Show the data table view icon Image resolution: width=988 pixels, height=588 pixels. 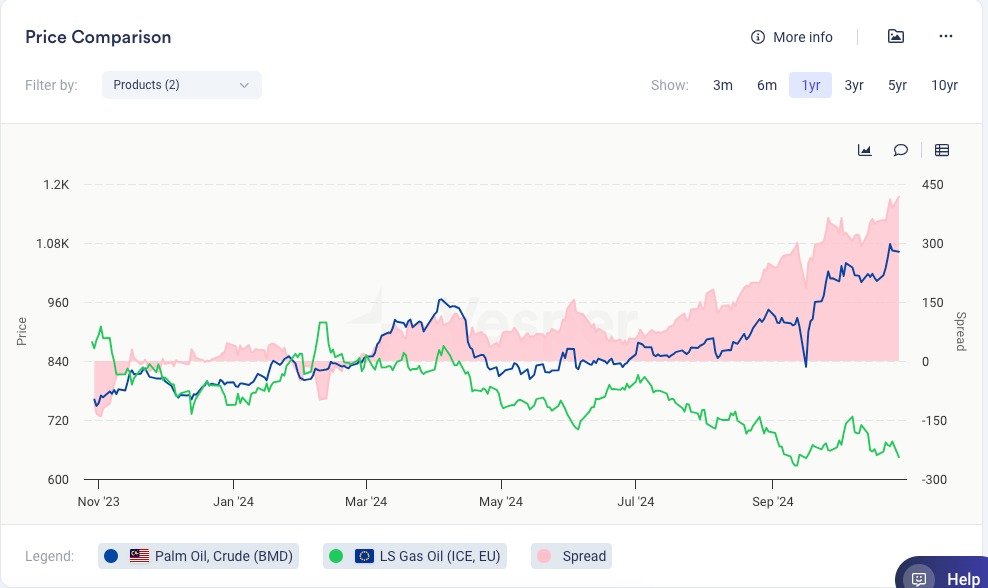coord(941,150)
